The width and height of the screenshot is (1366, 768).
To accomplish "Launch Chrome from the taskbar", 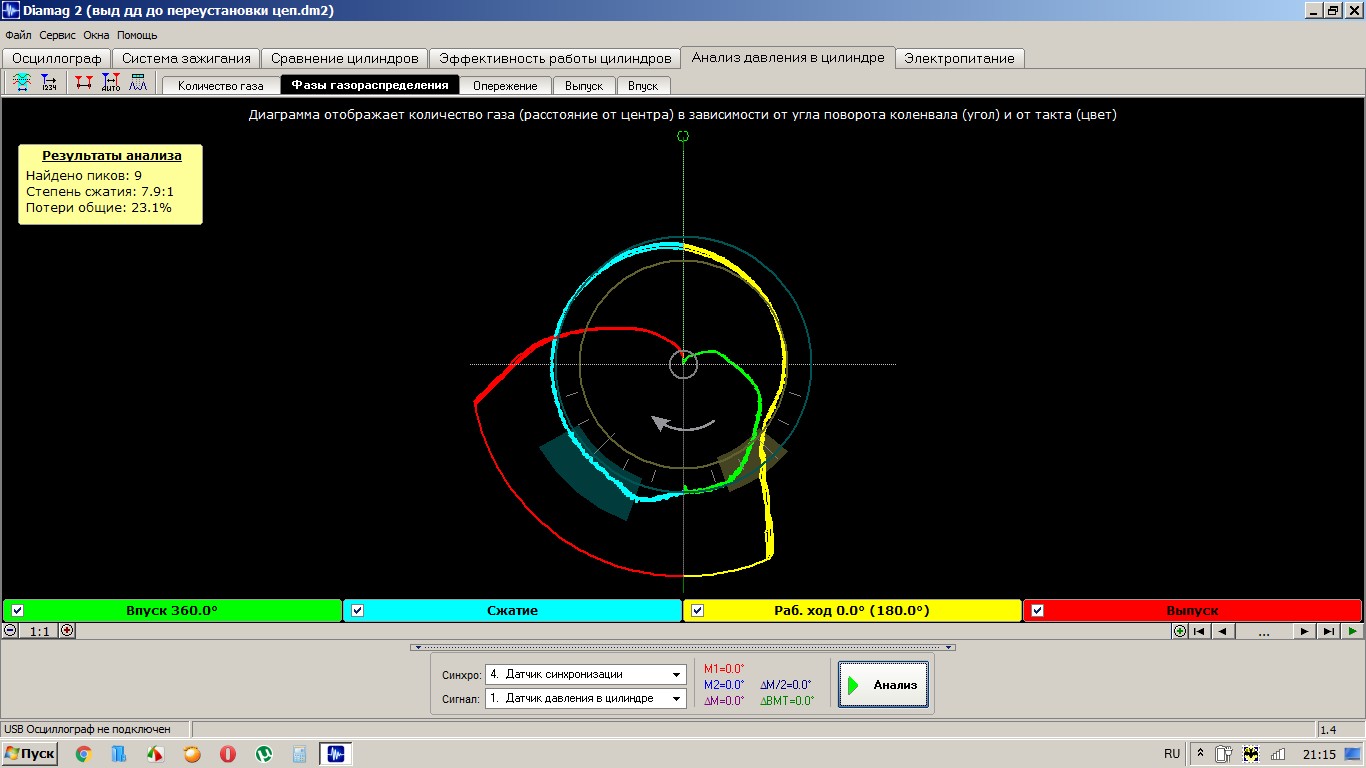I will pos(83,754).
